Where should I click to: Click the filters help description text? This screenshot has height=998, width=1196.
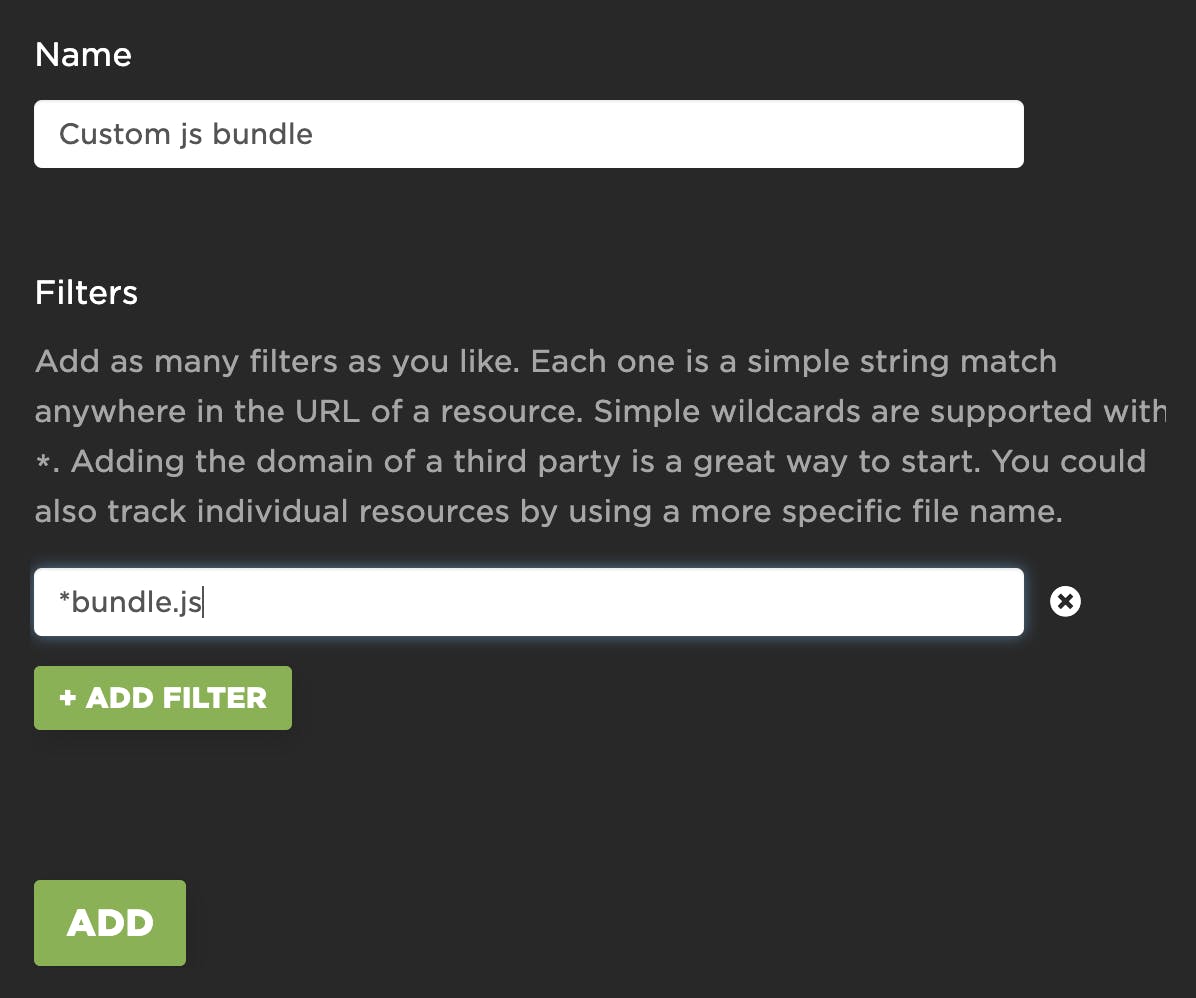590,436
